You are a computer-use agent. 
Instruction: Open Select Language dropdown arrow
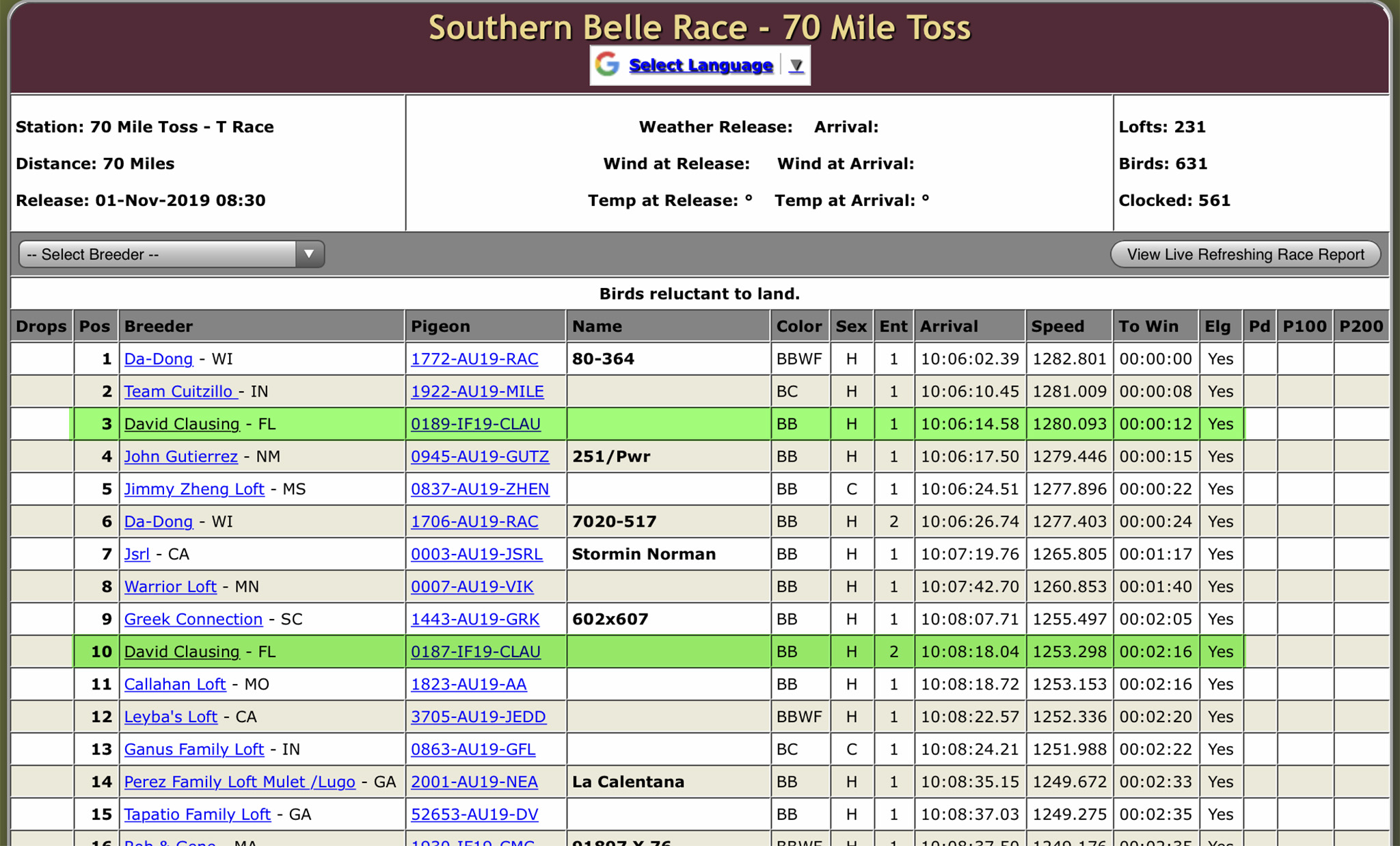coord(796,66)
